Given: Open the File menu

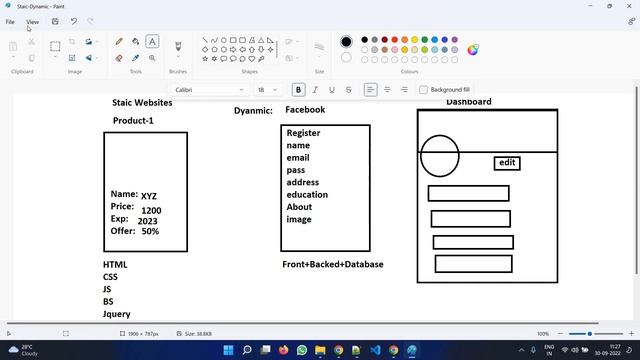Looking at the screenshot, I should (x=10, y=22).
